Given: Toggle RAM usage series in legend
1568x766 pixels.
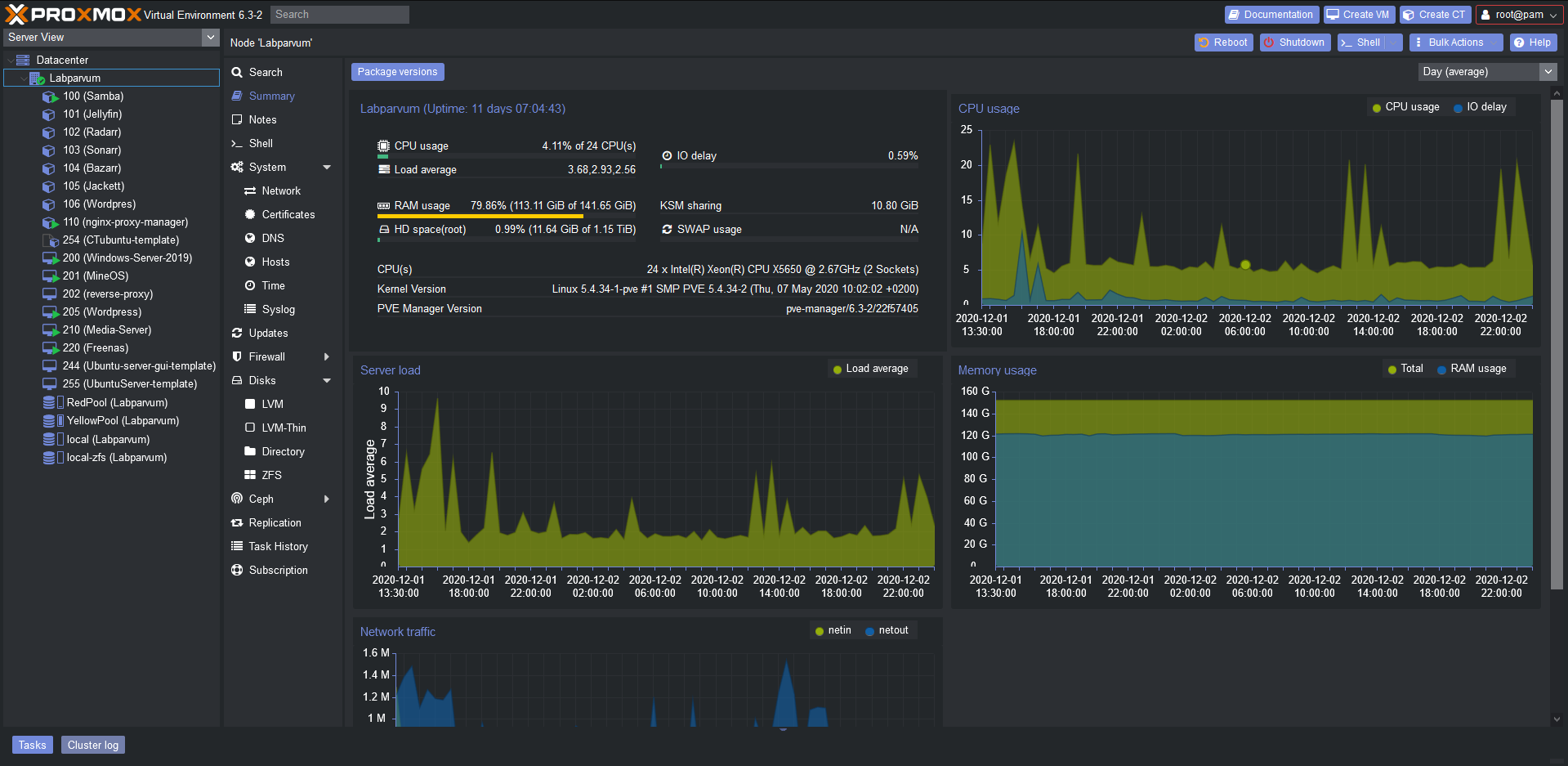Looking at the screenshot, I should point(1472,369).
